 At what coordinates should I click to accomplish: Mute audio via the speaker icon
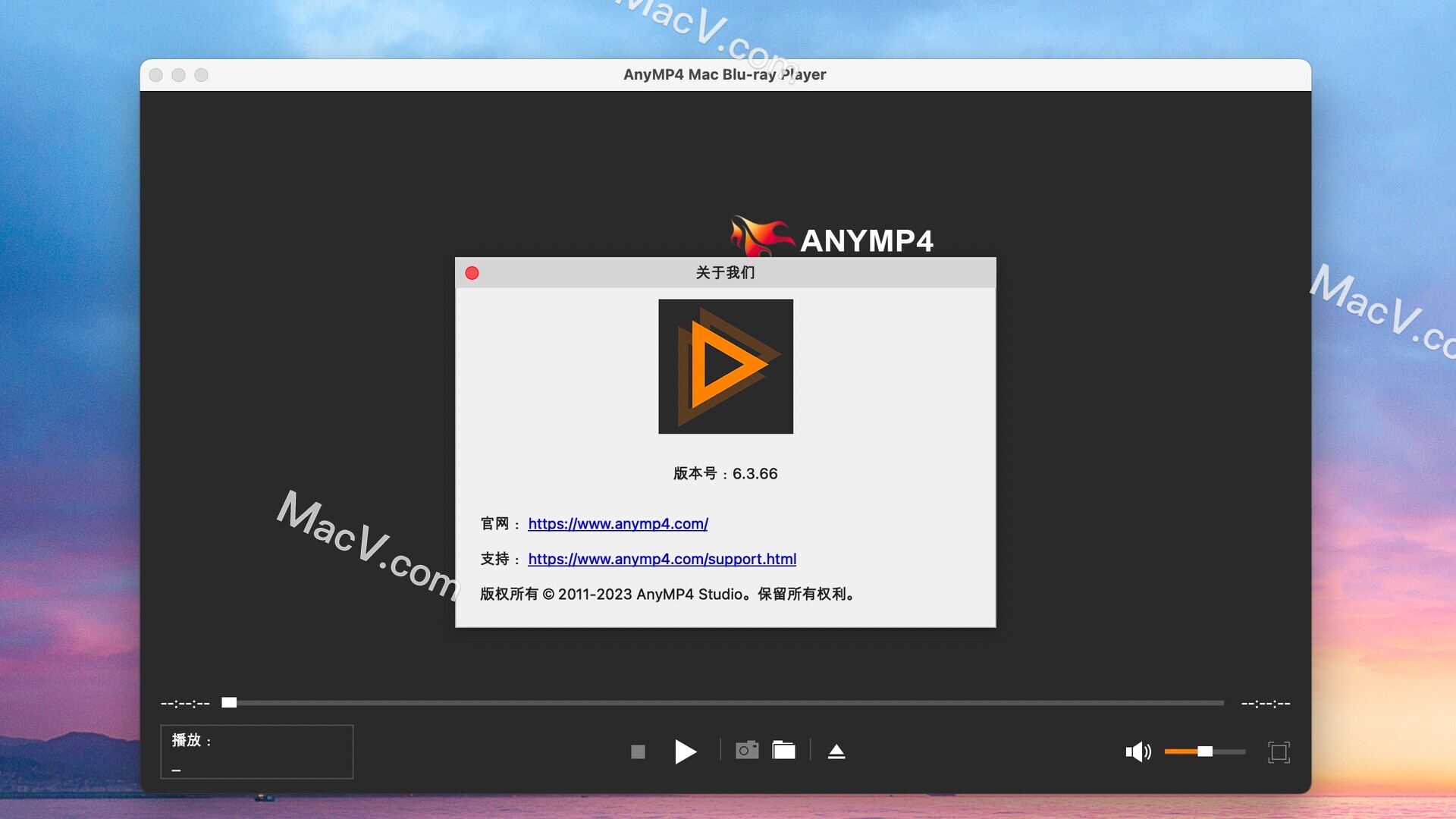1138,752
